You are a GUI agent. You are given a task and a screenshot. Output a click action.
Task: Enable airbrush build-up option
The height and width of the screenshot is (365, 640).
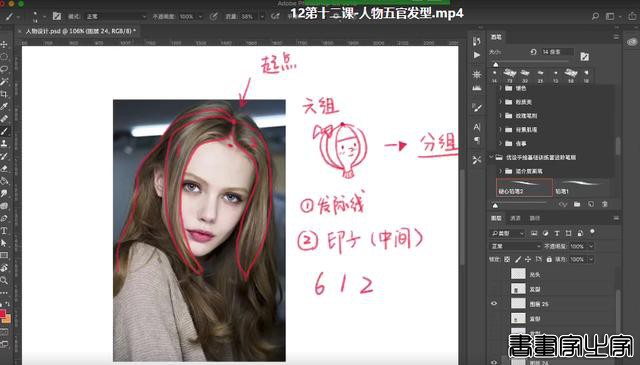276,16
